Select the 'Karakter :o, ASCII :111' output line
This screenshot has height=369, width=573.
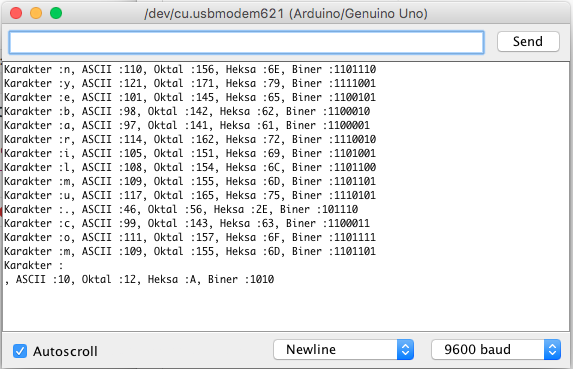pyautogui.click(x=190, y=237)
